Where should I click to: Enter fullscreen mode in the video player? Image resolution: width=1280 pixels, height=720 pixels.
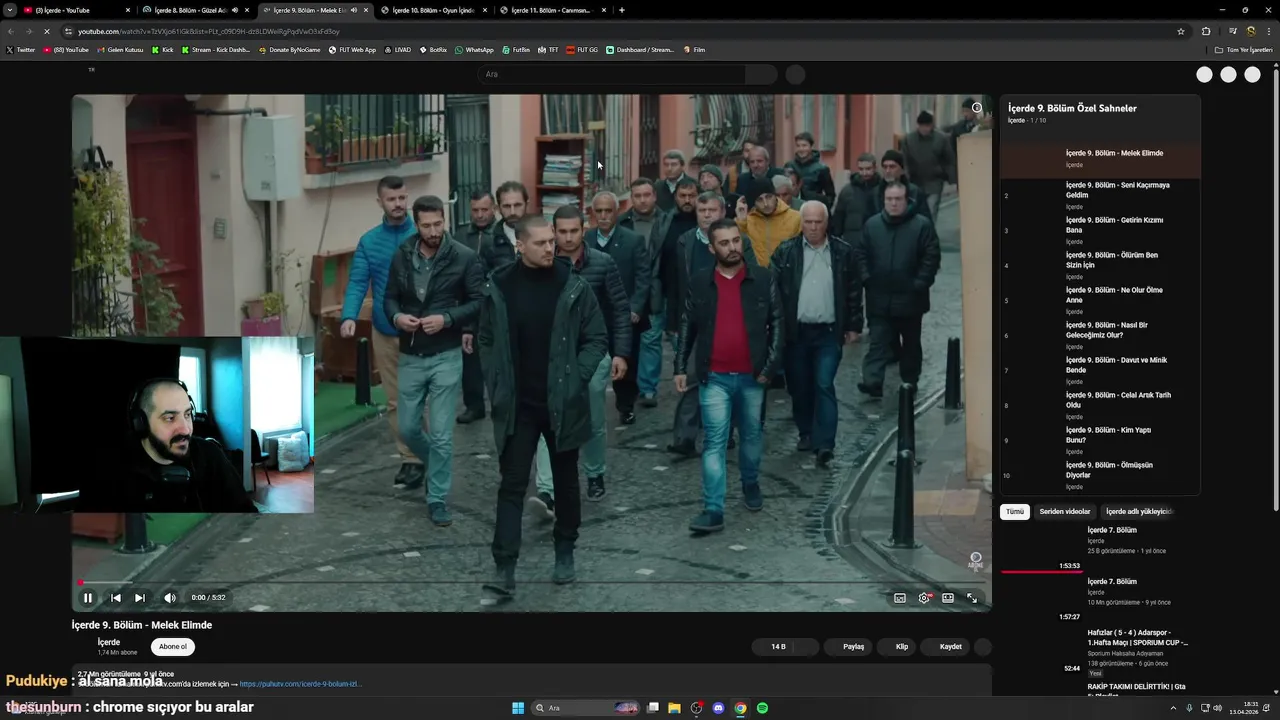tap(972, 598)
